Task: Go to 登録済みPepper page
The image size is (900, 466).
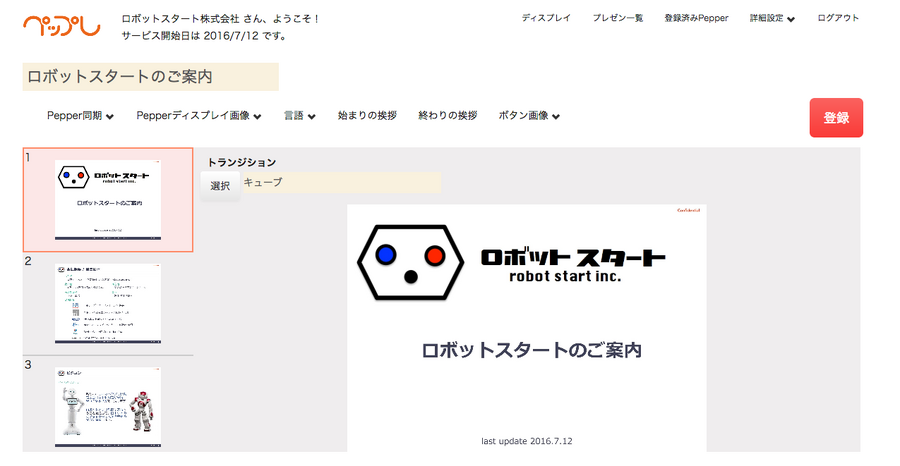Action: tap(696, 18)
